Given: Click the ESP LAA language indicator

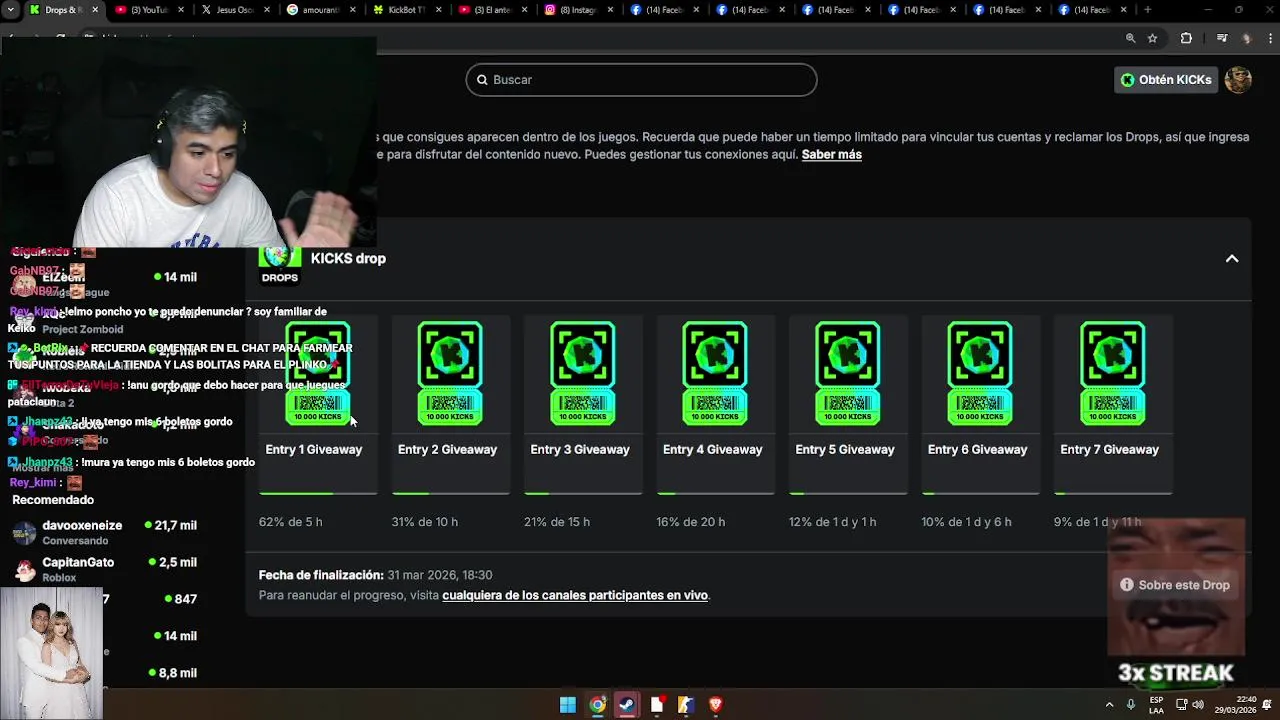Looking at the screenshot, I should point(1156,704).
